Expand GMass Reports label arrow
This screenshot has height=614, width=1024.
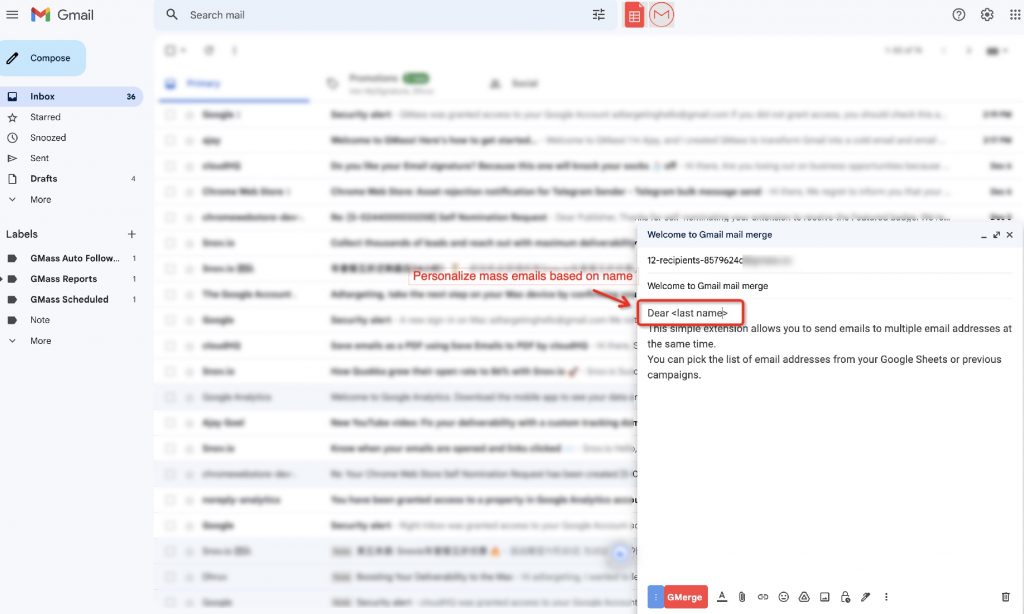pos(2,279)
